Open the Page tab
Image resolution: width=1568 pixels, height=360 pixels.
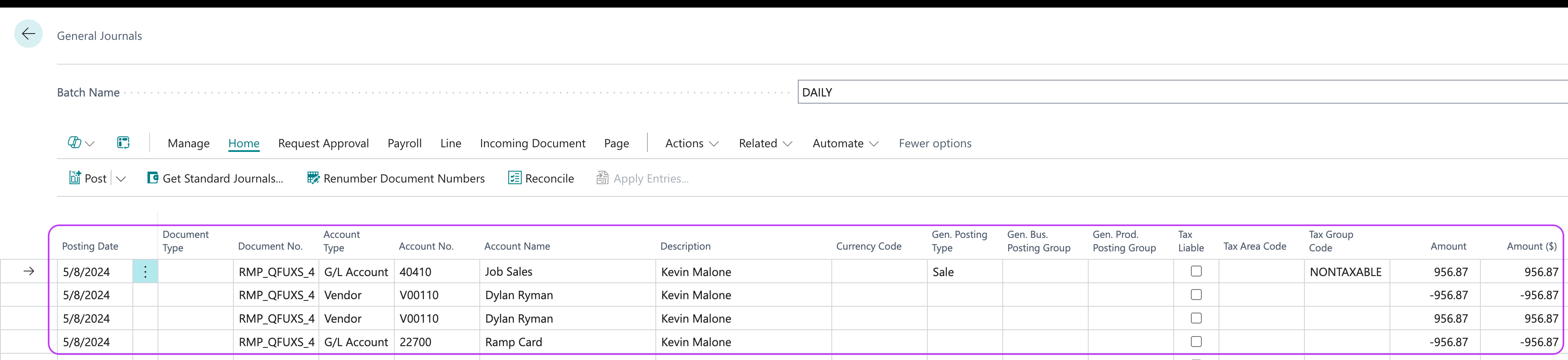(616, 143)
